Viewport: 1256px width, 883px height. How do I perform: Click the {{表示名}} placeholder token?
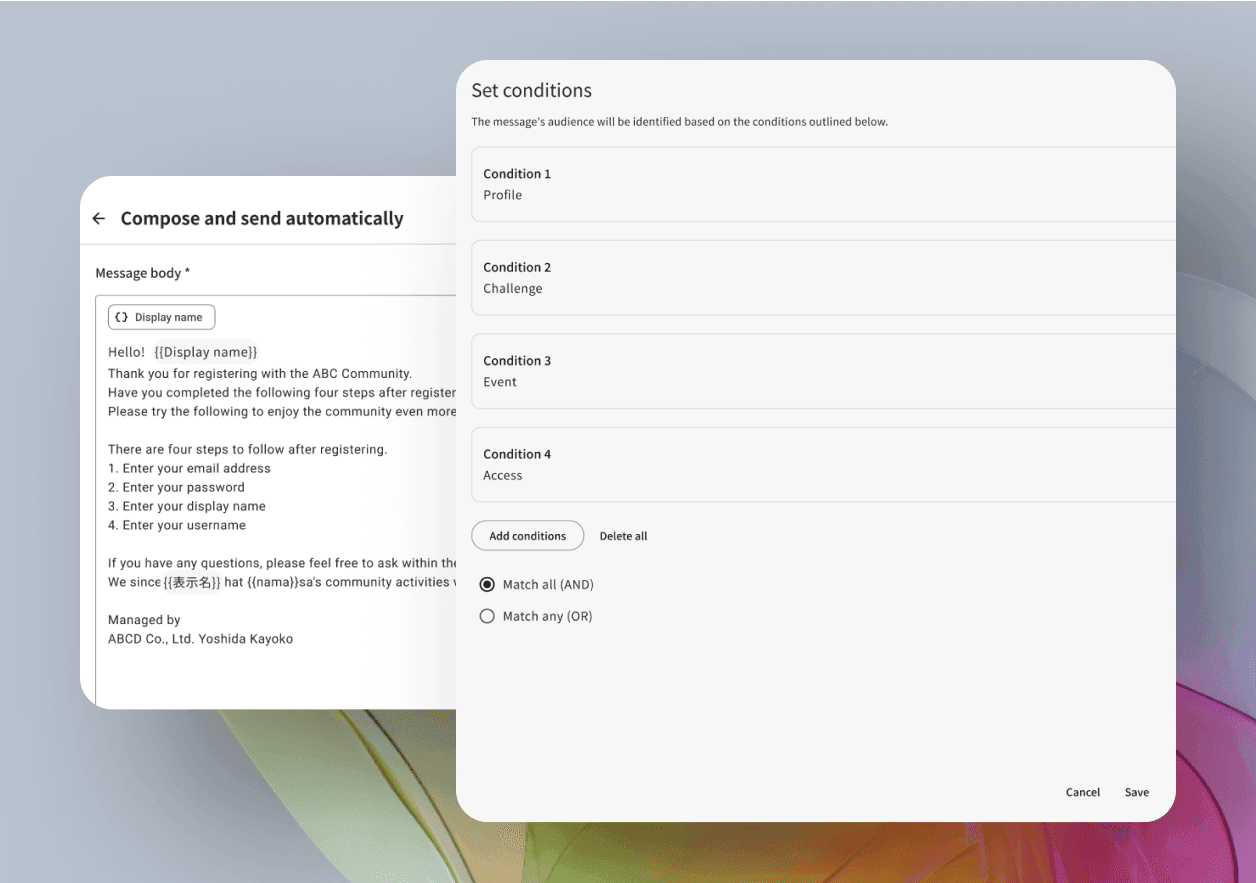click(x=192, y=582)
